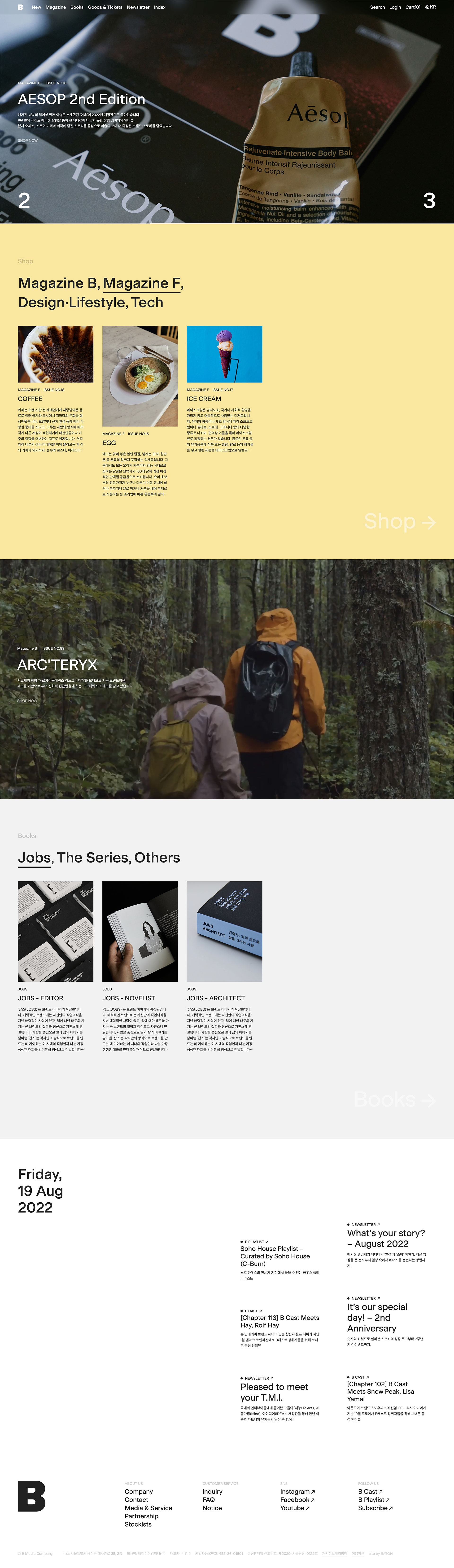454x1568 pixels.
Task: Open the Cart[0] link
Action: (413, 7)
